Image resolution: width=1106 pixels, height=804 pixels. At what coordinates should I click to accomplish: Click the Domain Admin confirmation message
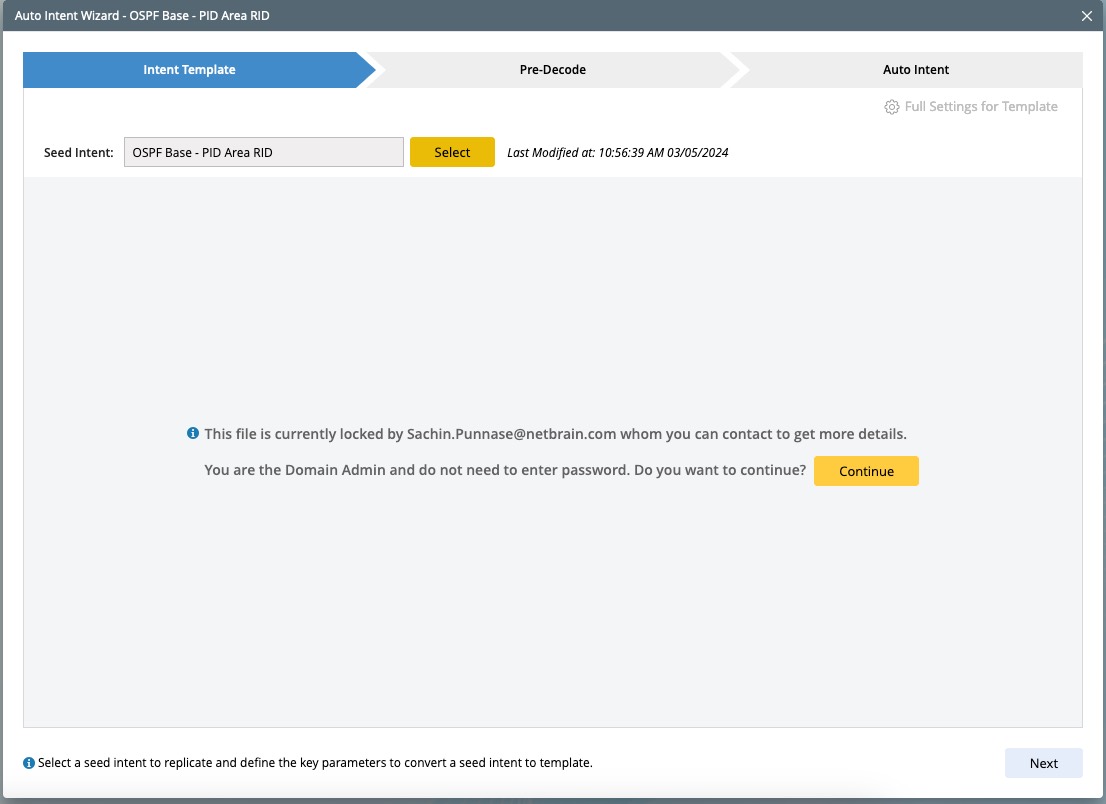(504, 471)
